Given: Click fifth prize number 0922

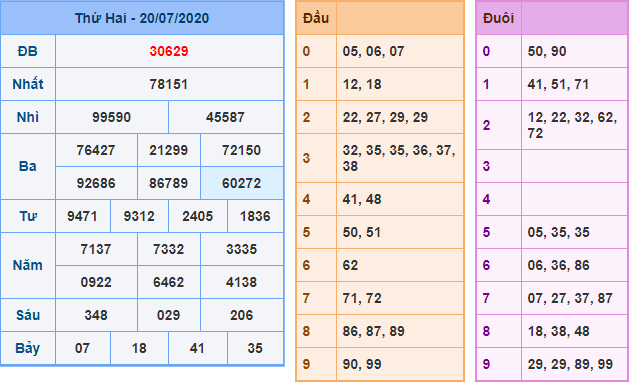Looking at the screenshot, I should click(96, 282).
